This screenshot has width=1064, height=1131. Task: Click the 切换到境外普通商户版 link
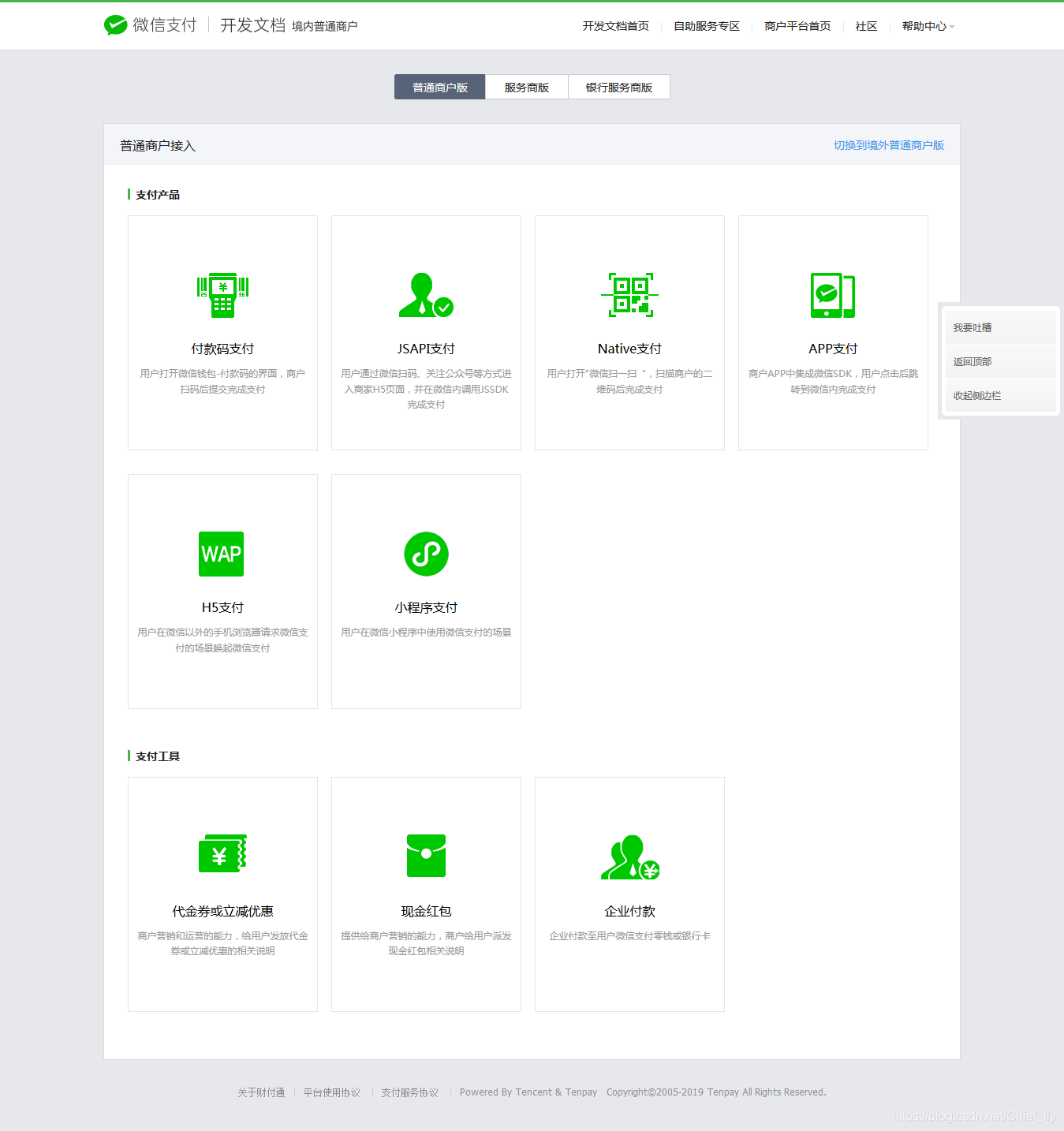click(889, 145)
